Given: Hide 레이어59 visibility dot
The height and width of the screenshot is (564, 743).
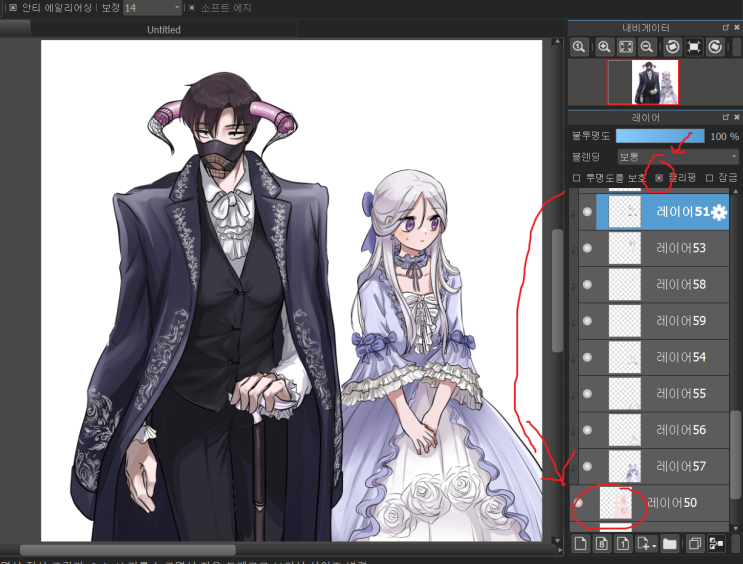Looking at the screenshot, I should tap(587, 321).
